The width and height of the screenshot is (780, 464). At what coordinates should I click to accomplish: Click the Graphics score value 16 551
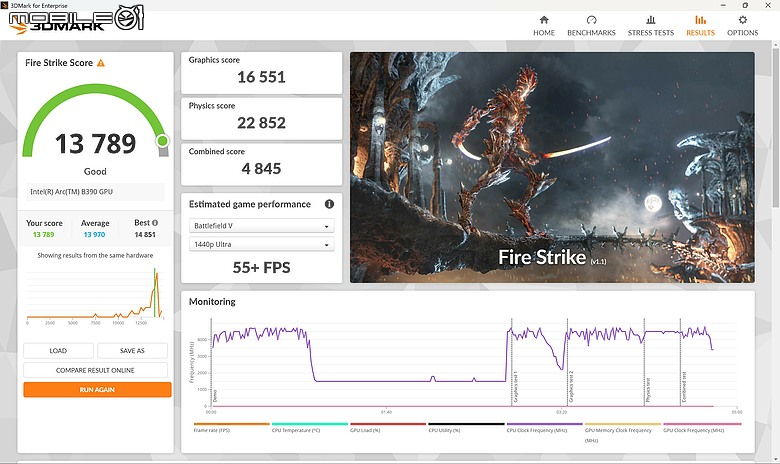pos(261,77)
